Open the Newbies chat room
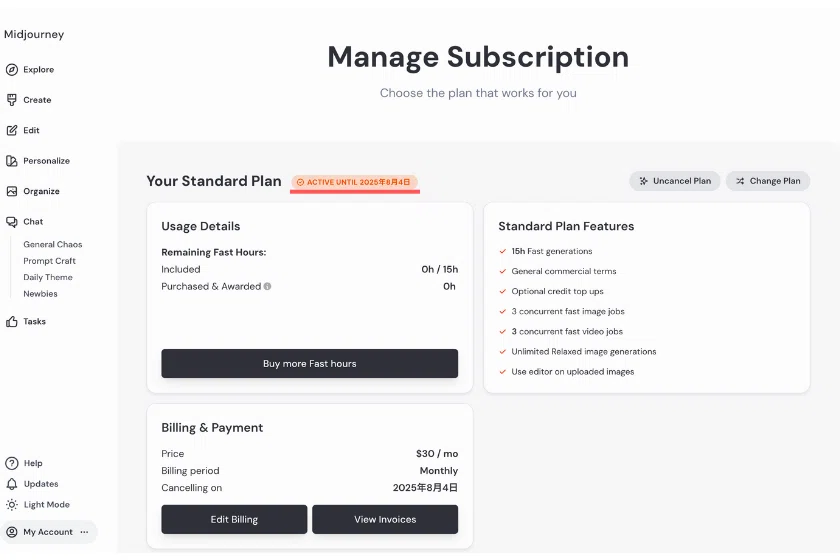 coord(40,294)
